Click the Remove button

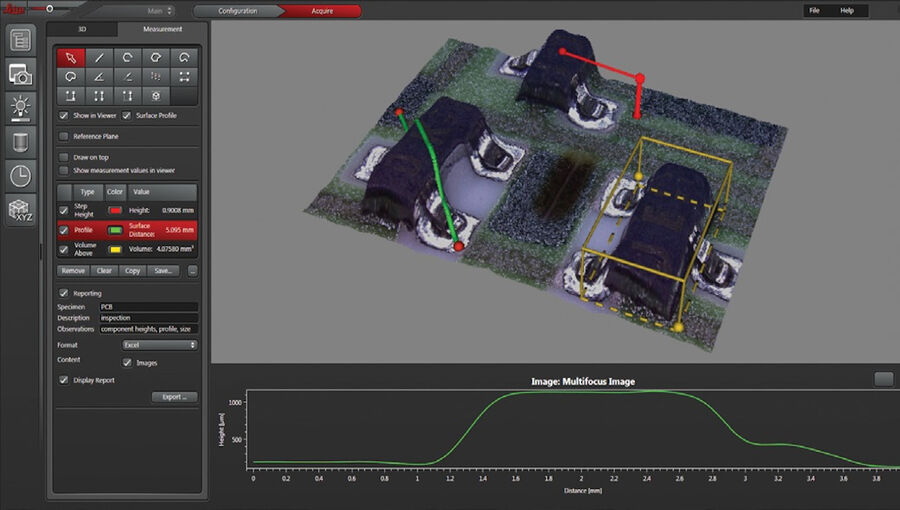pos(73,271)
